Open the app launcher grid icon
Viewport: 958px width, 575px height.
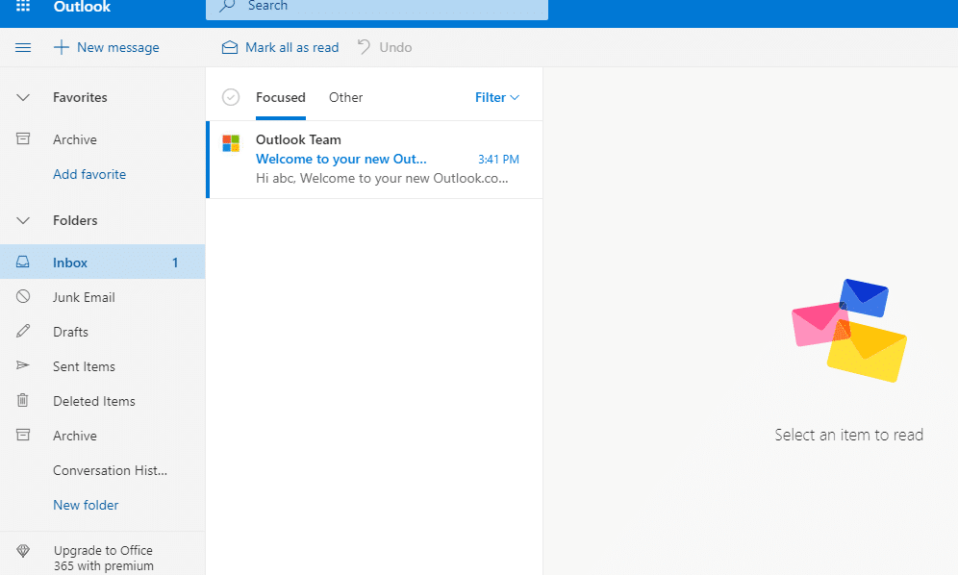click(x=23, y=6)
